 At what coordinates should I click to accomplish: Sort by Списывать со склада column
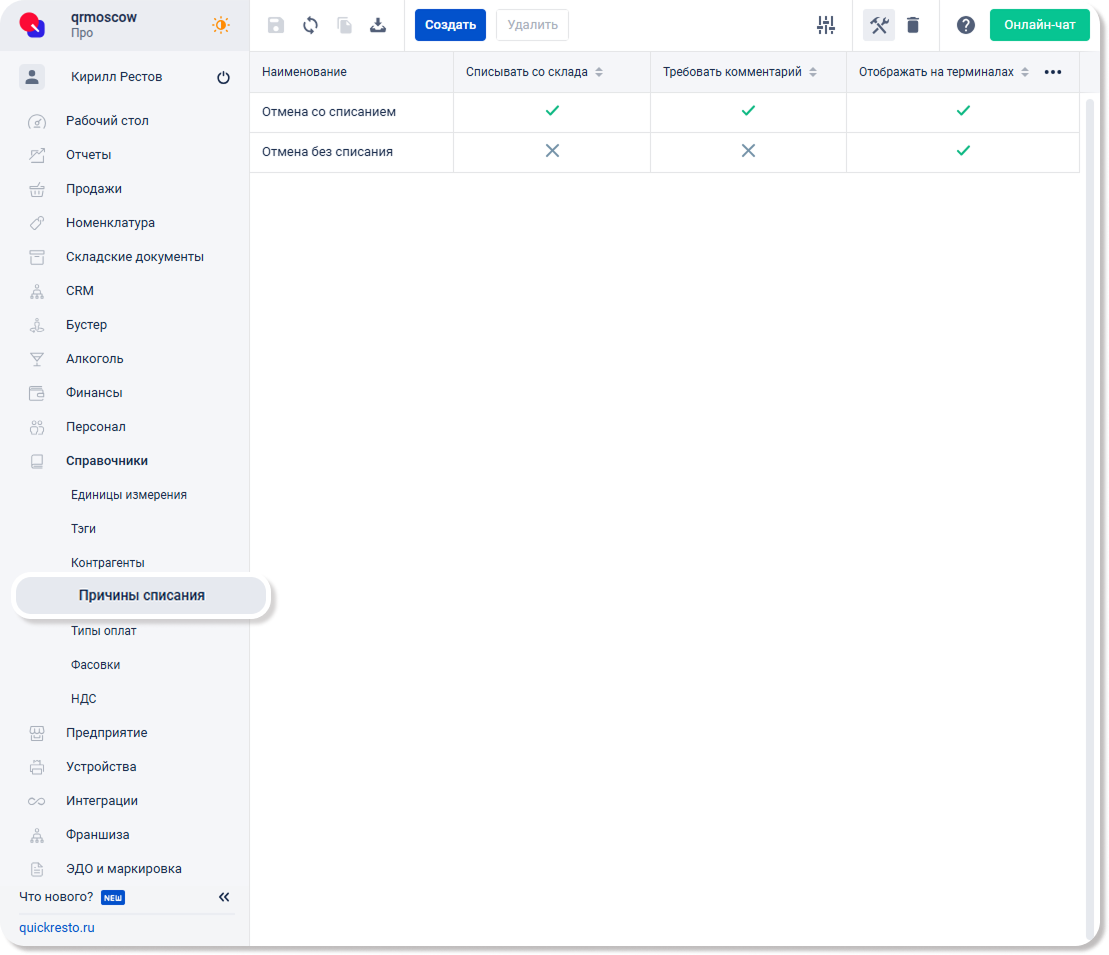pos(599,72)
